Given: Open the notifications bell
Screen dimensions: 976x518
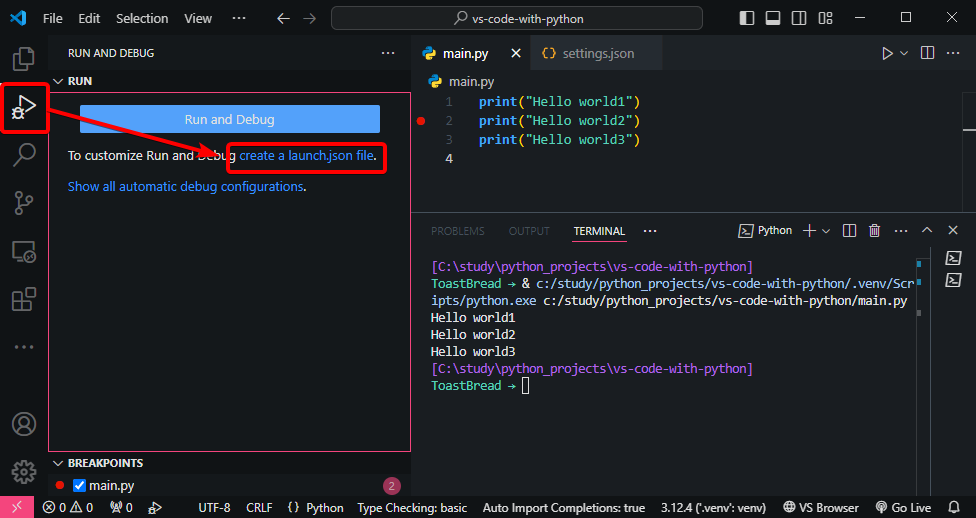Looking at the screenshot, I should 954,507.
